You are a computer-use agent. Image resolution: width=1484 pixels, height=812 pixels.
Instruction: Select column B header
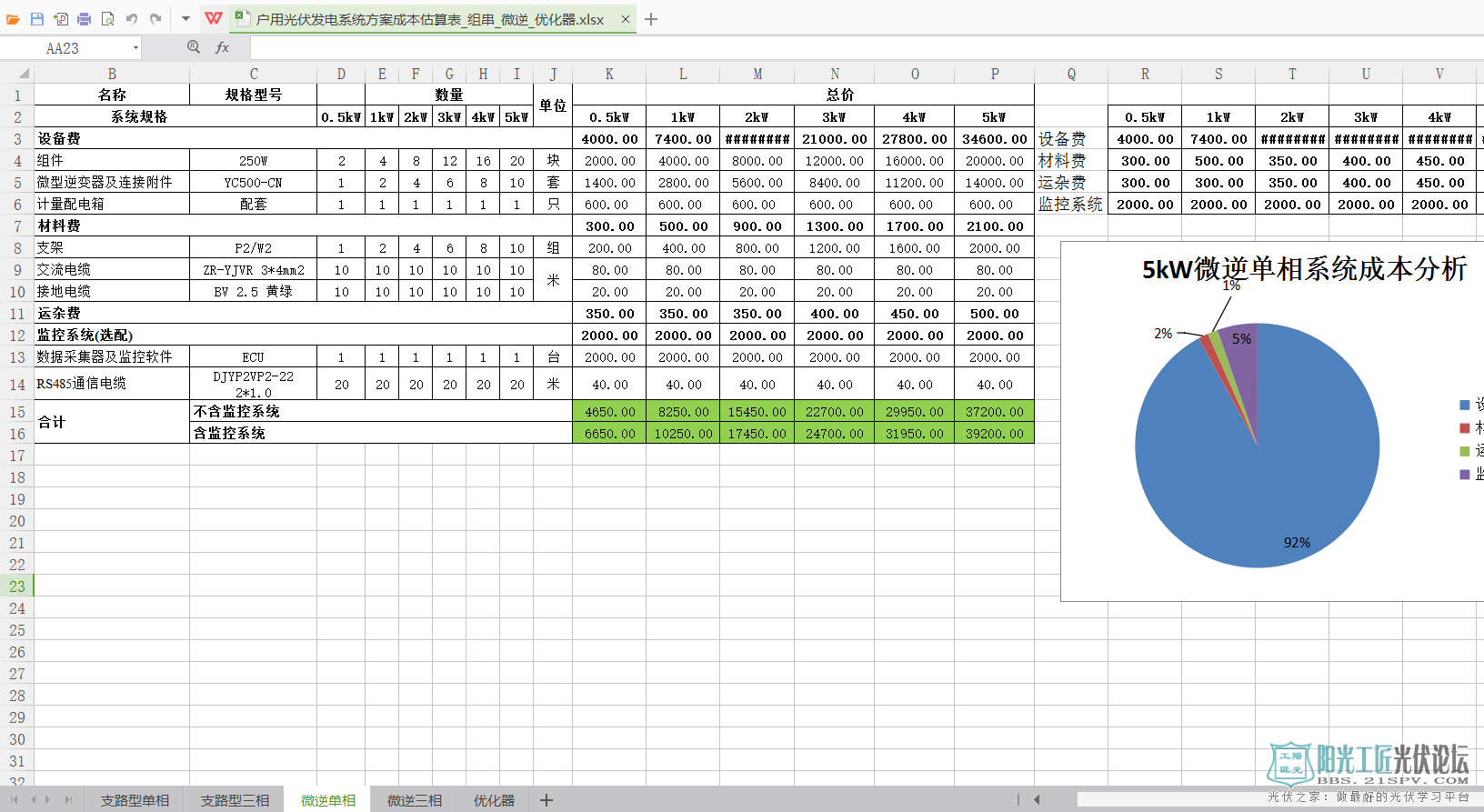tap(112, 74)
